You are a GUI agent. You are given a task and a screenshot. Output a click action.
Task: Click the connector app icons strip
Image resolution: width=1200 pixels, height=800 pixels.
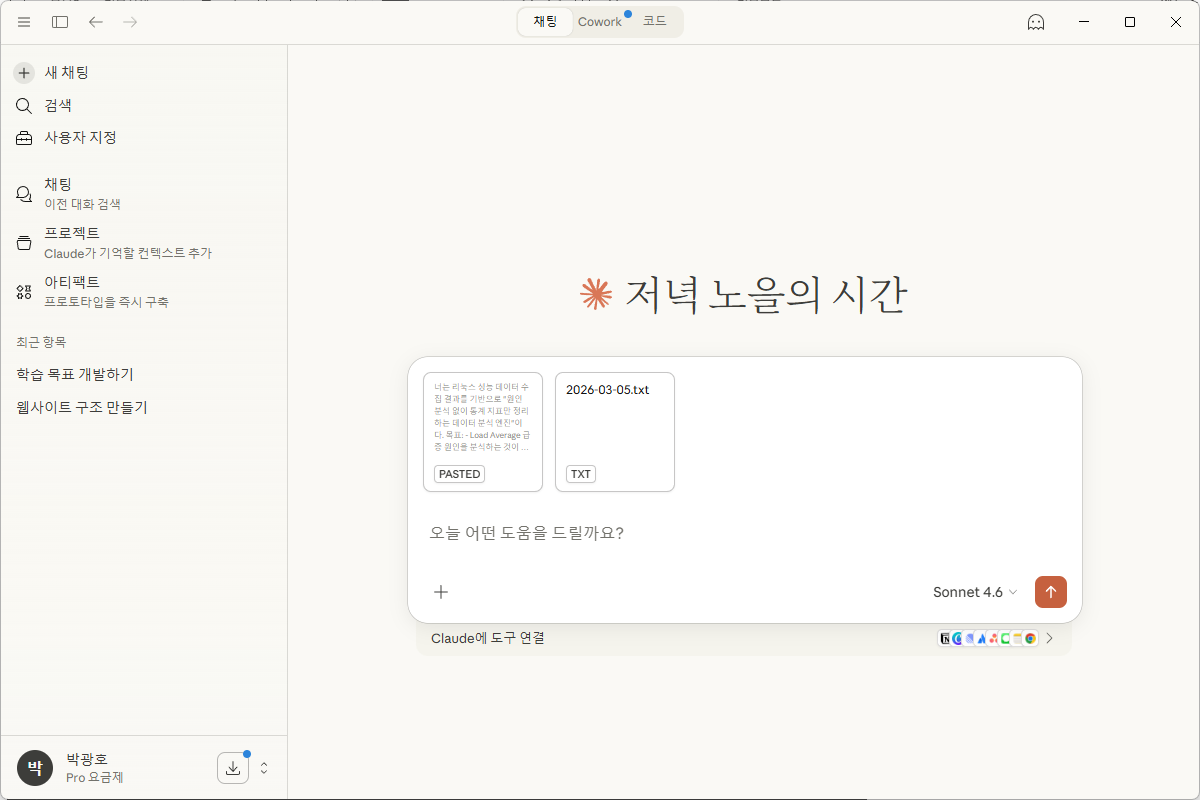(988, 638)
